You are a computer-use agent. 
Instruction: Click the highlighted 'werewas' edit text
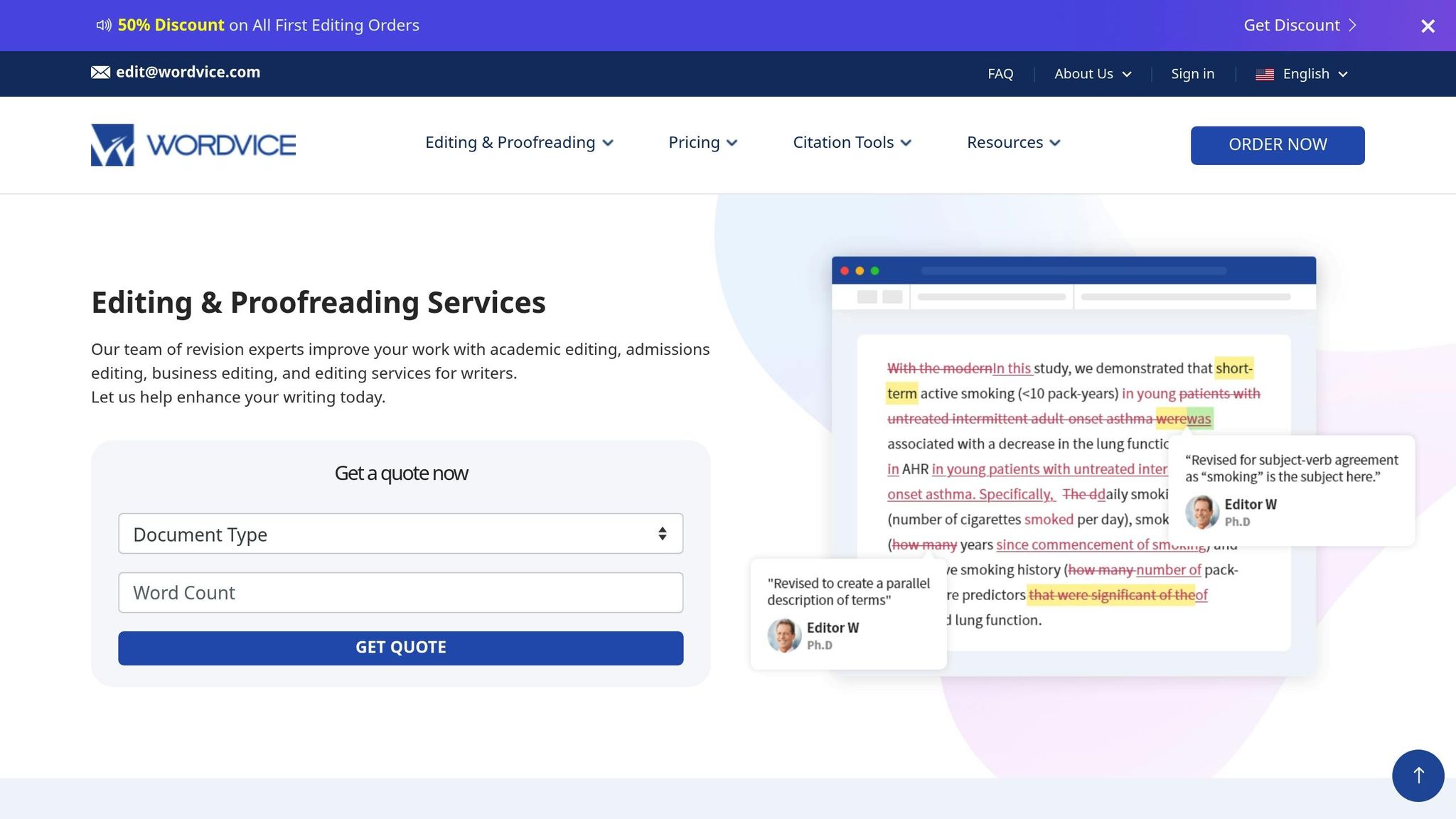(x=1184, y=419)
